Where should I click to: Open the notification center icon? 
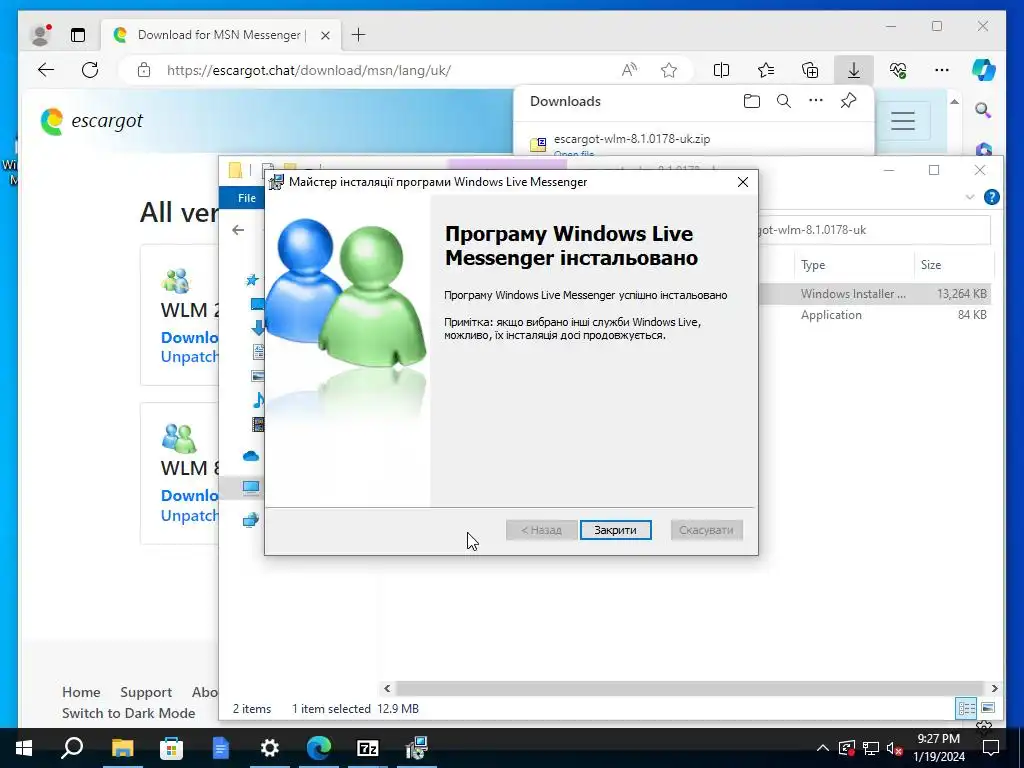coord(991,748)
